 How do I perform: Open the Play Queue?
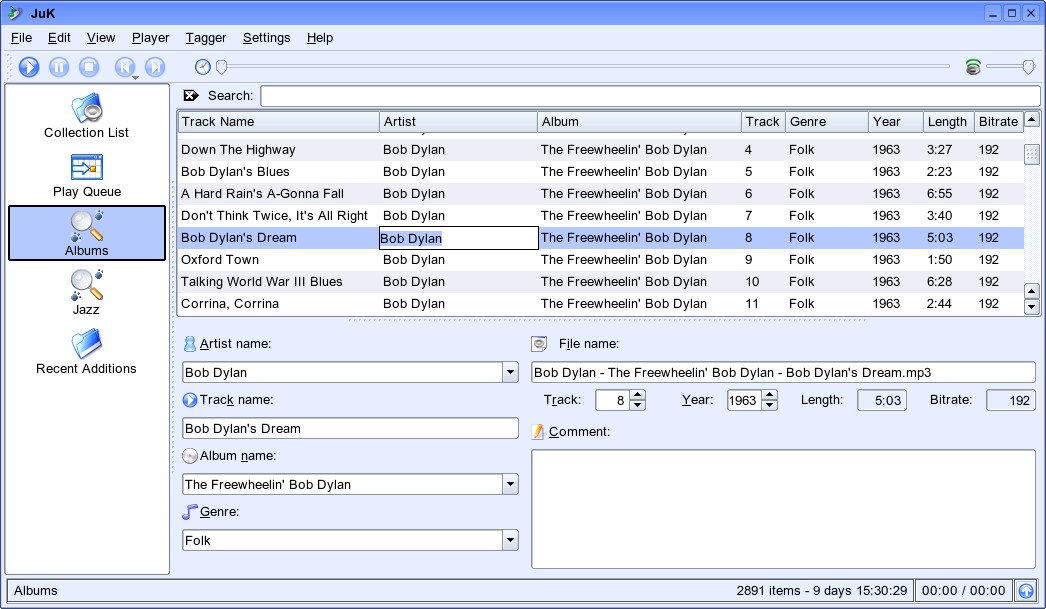point(87,175)
